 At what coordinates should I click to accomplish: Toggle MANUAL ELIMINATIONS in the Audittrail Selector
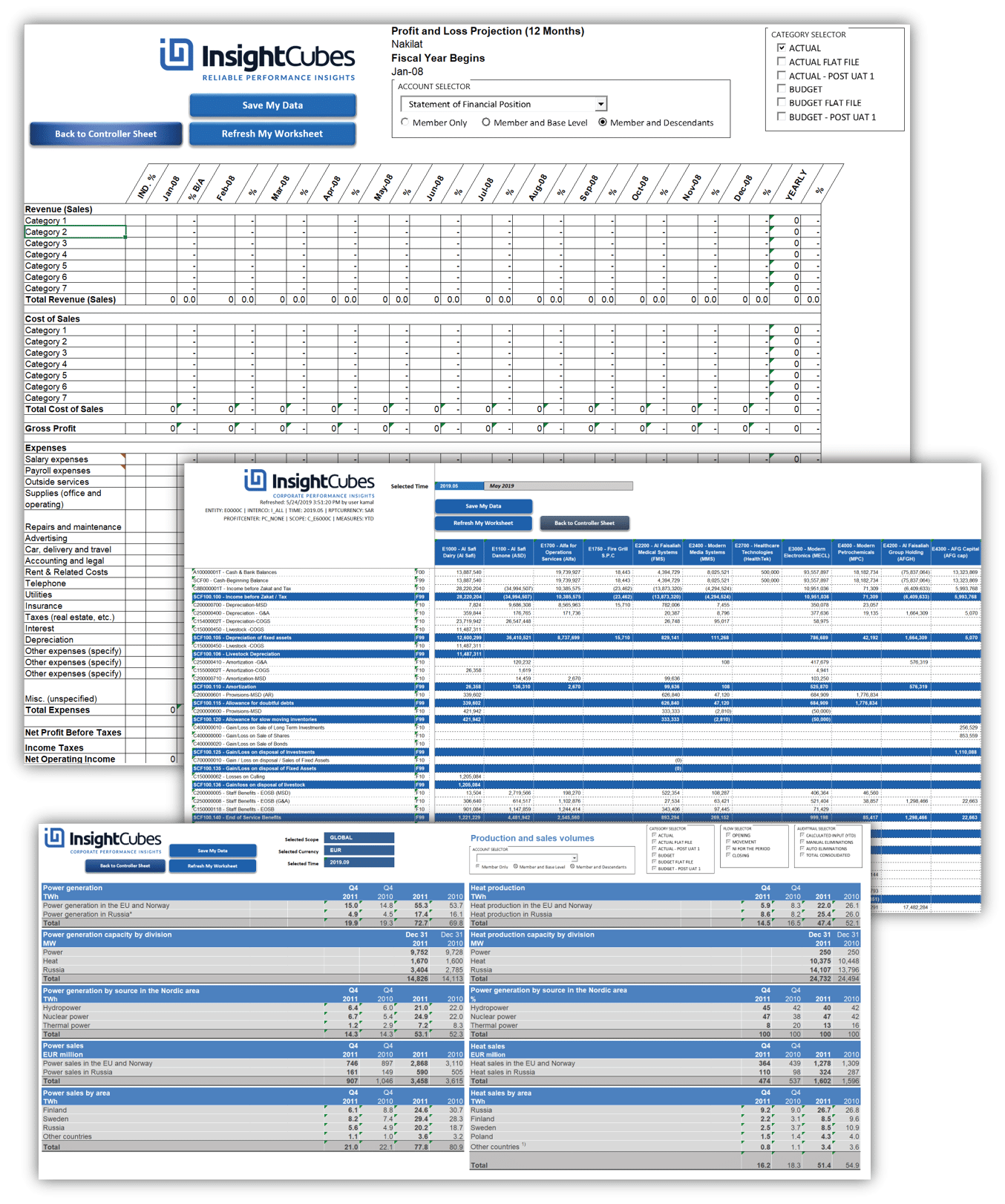click(802, 842)
